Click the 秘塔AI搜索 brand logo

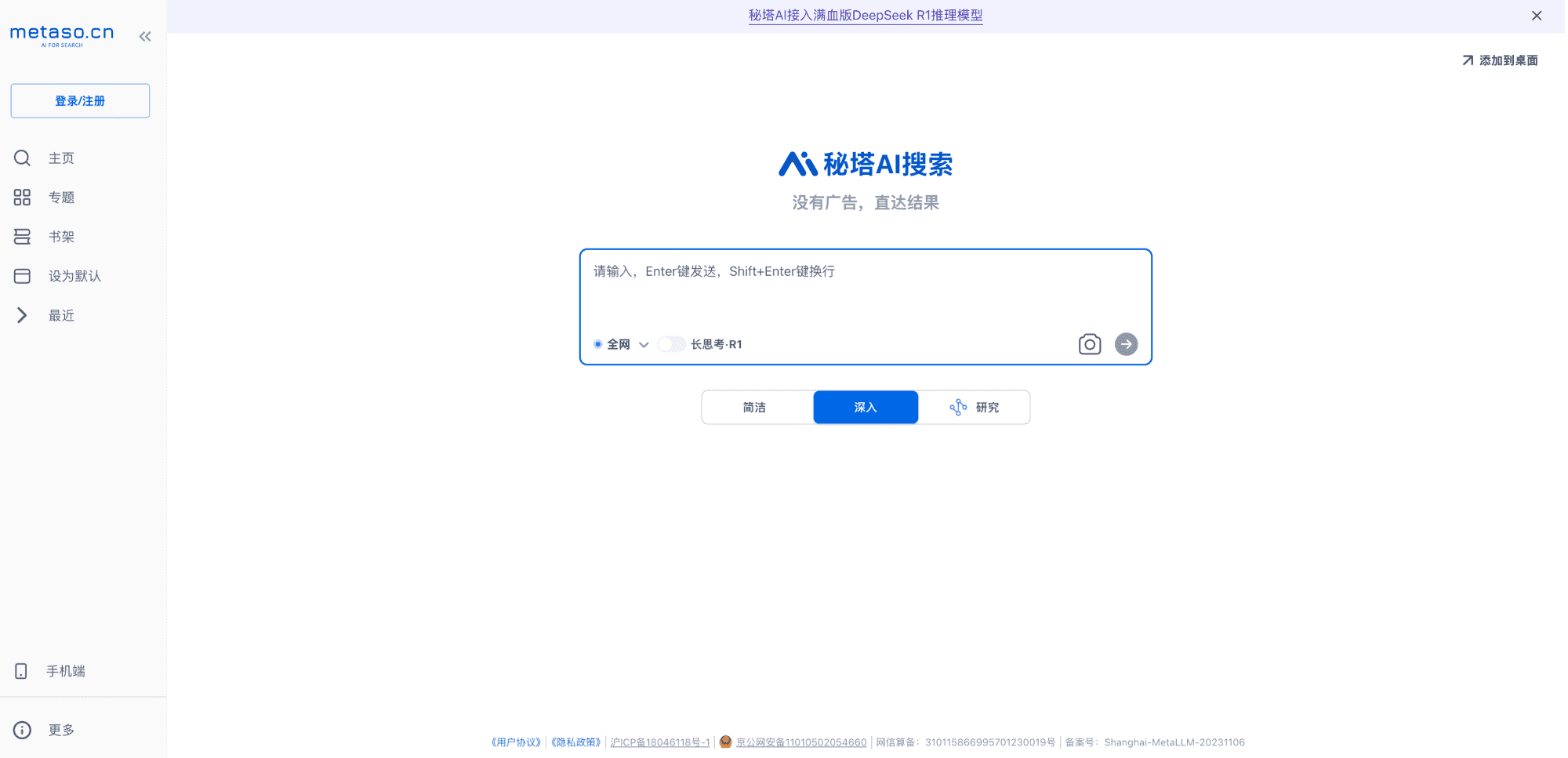(866, 164)
